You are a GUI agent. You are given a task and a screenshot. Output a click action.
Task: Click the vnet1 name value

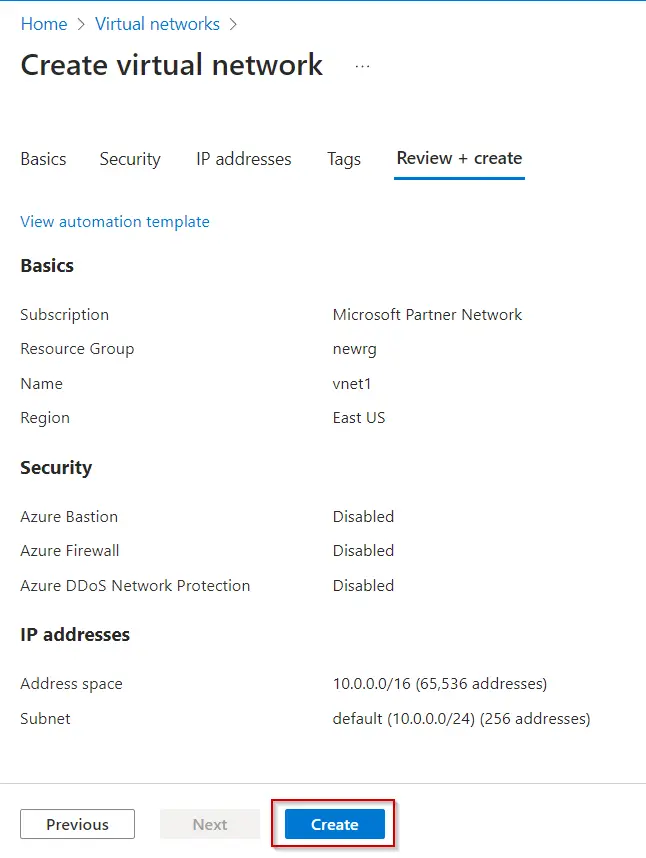[x=352, y=384]
